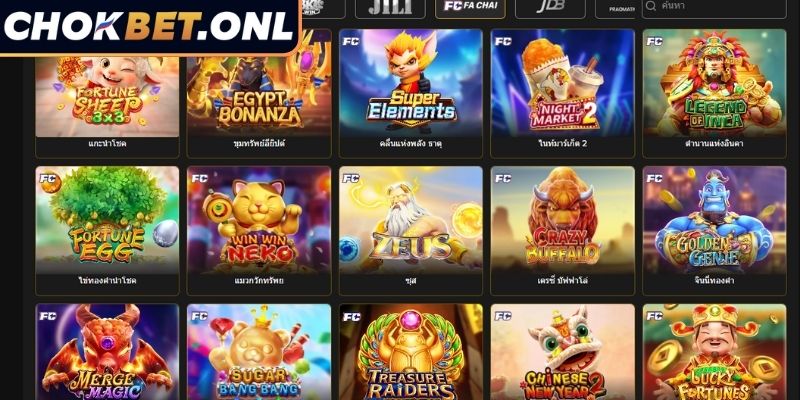Switch to the FA CHAI provider tab

pos(470,7)
